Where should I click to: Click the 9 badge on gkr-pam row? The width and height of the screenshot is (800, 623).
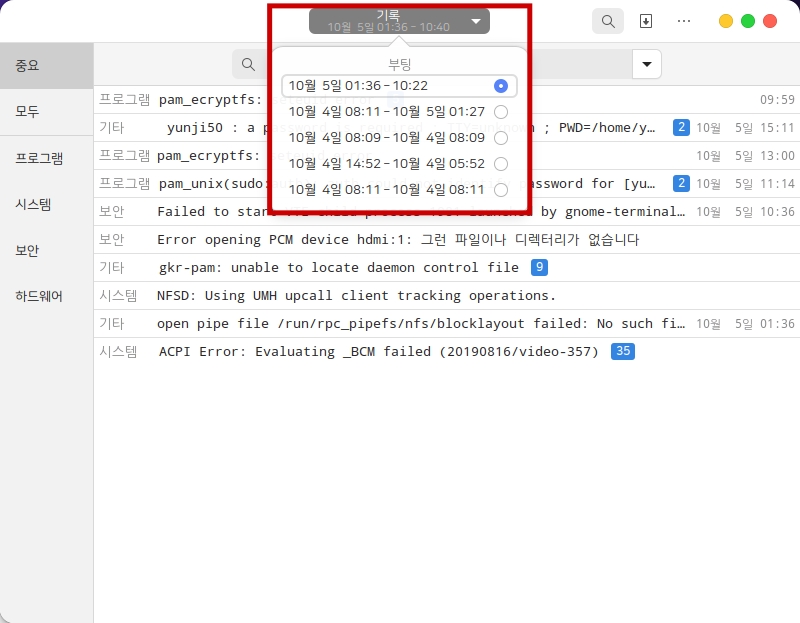[x=539, y=267]
